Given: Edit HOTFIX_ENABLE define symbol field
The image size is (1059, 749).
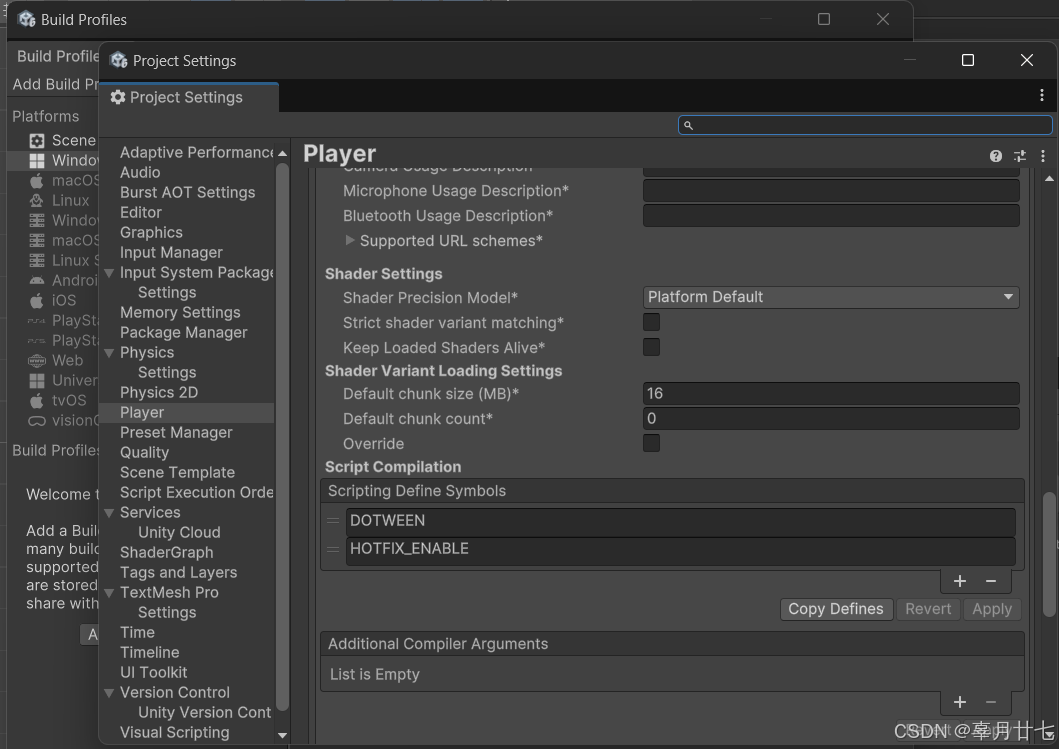Looking at the screenshot, I should click(681, 550).
